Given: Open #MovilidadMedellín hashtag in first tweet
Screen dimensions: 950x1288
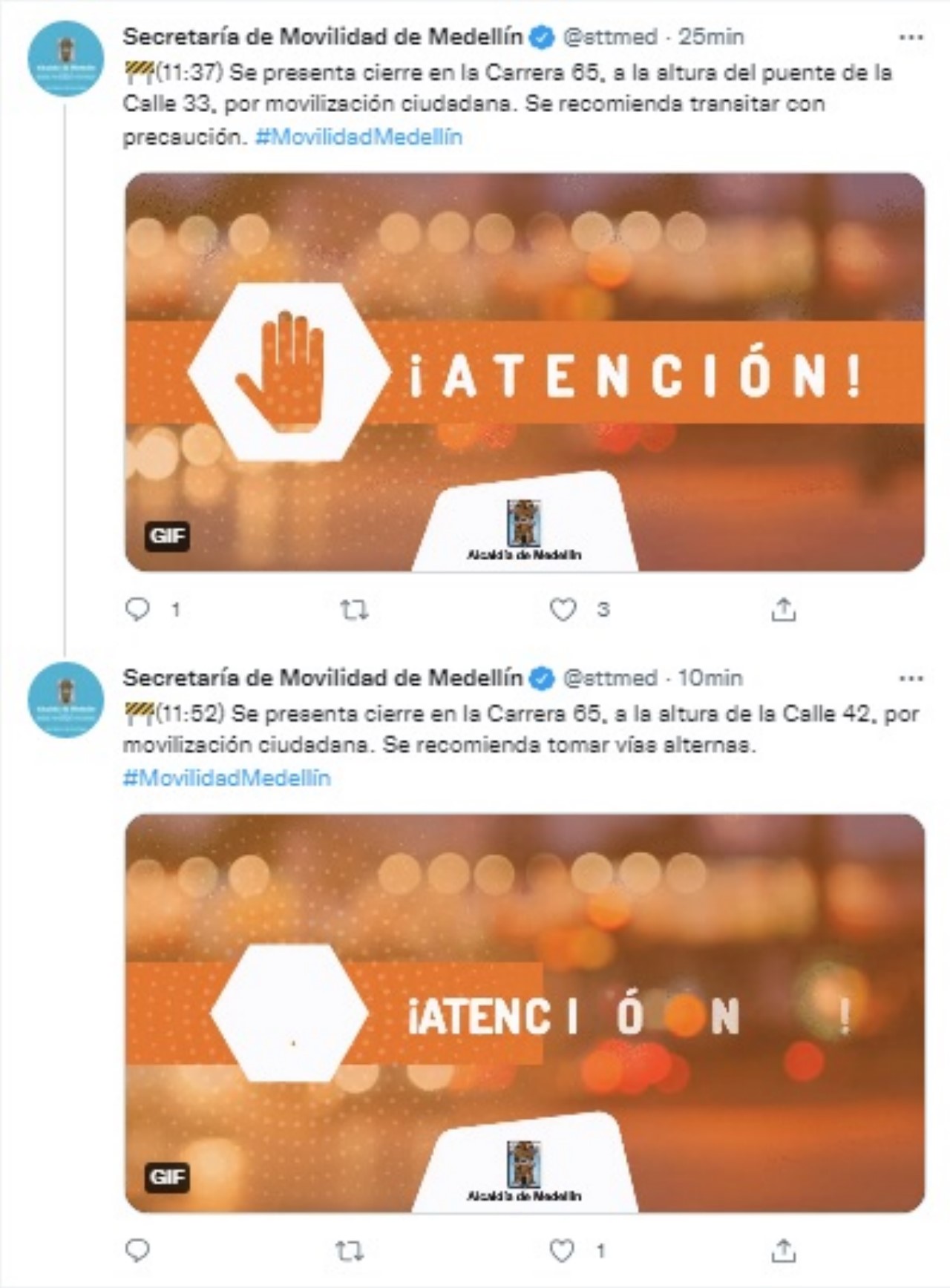Looking at the screenshot, I should coord(358,137).
